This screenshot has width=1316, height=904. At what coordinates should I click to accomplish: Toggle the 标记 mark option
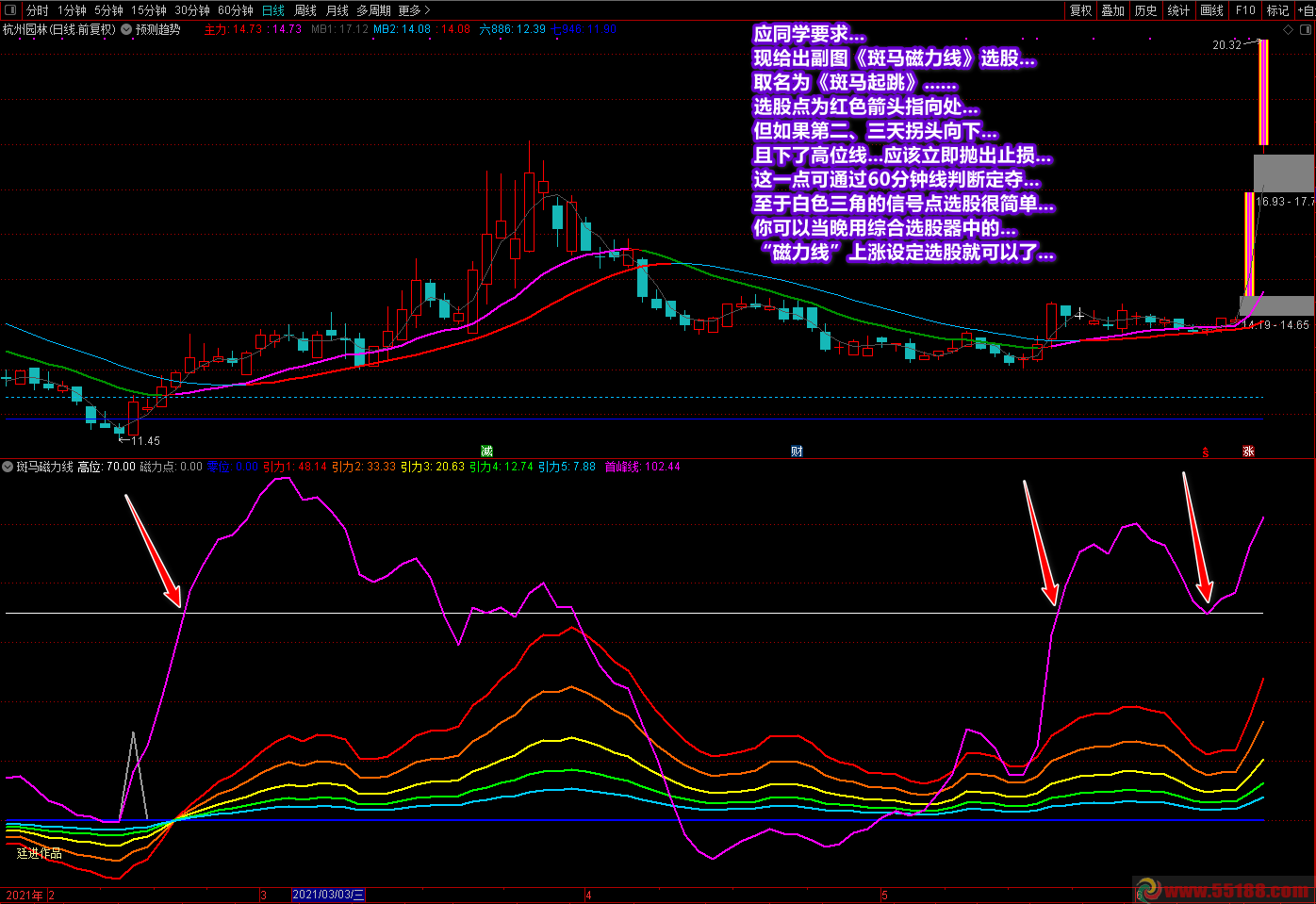pyautogui.click(x=1277, y=10)
